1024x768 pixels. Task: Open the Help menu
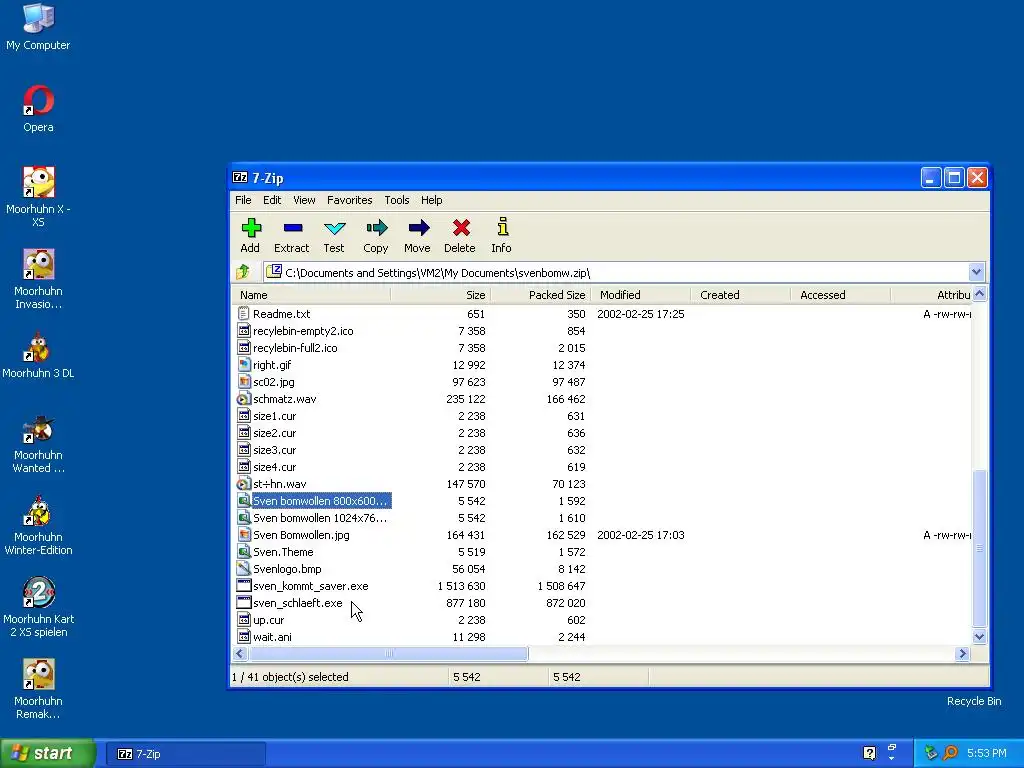pos(432,200)
